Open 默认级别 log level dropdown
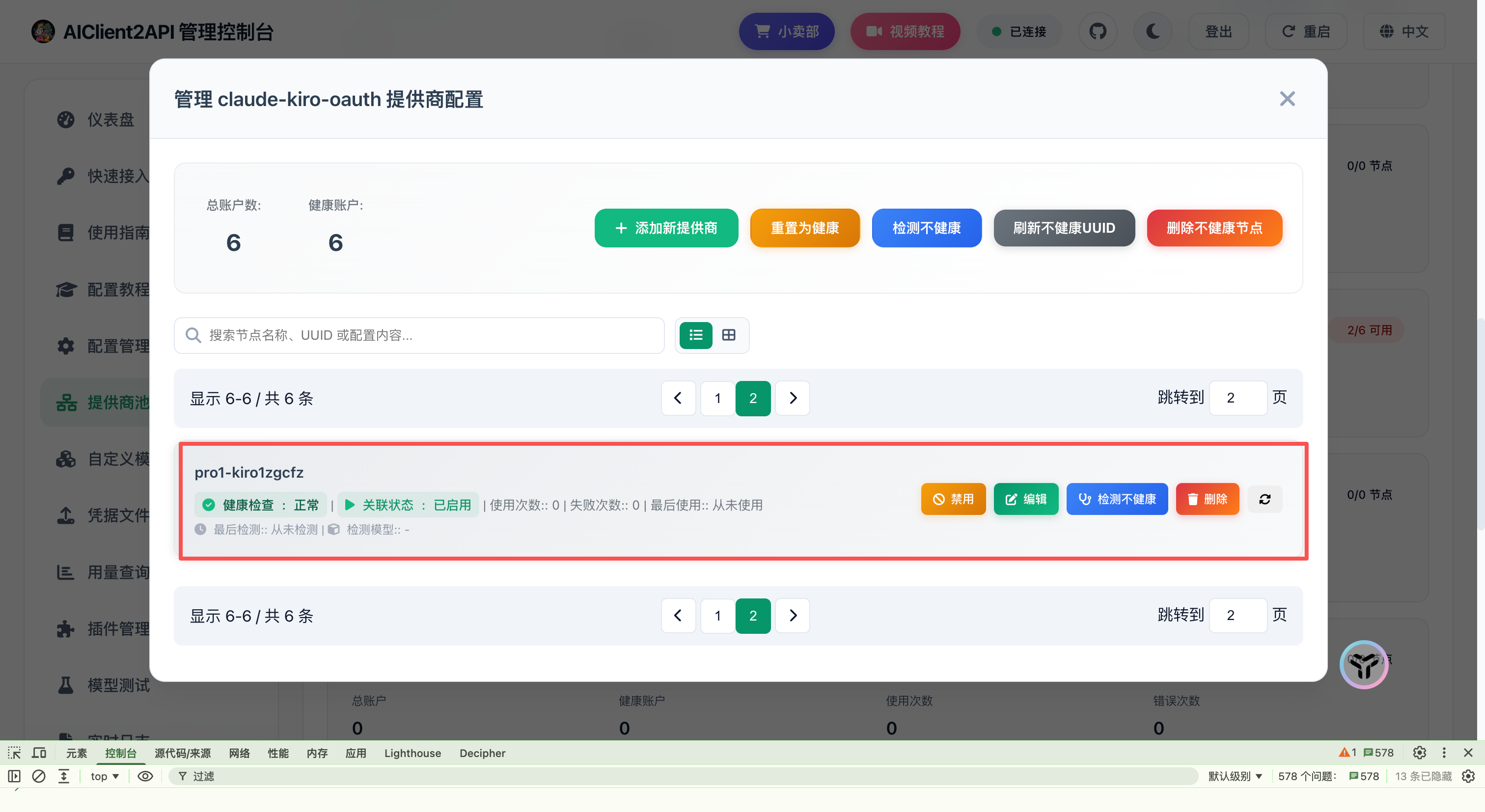 pyautogui.click(x=1235, y=776)
